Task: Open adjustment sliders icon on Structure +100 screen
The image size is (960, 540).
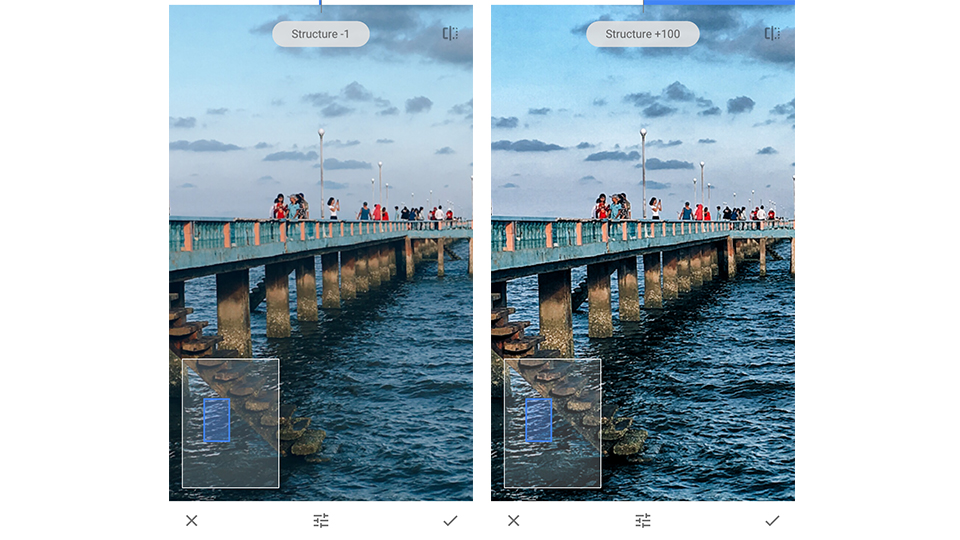Action: [x=643, y=520]
